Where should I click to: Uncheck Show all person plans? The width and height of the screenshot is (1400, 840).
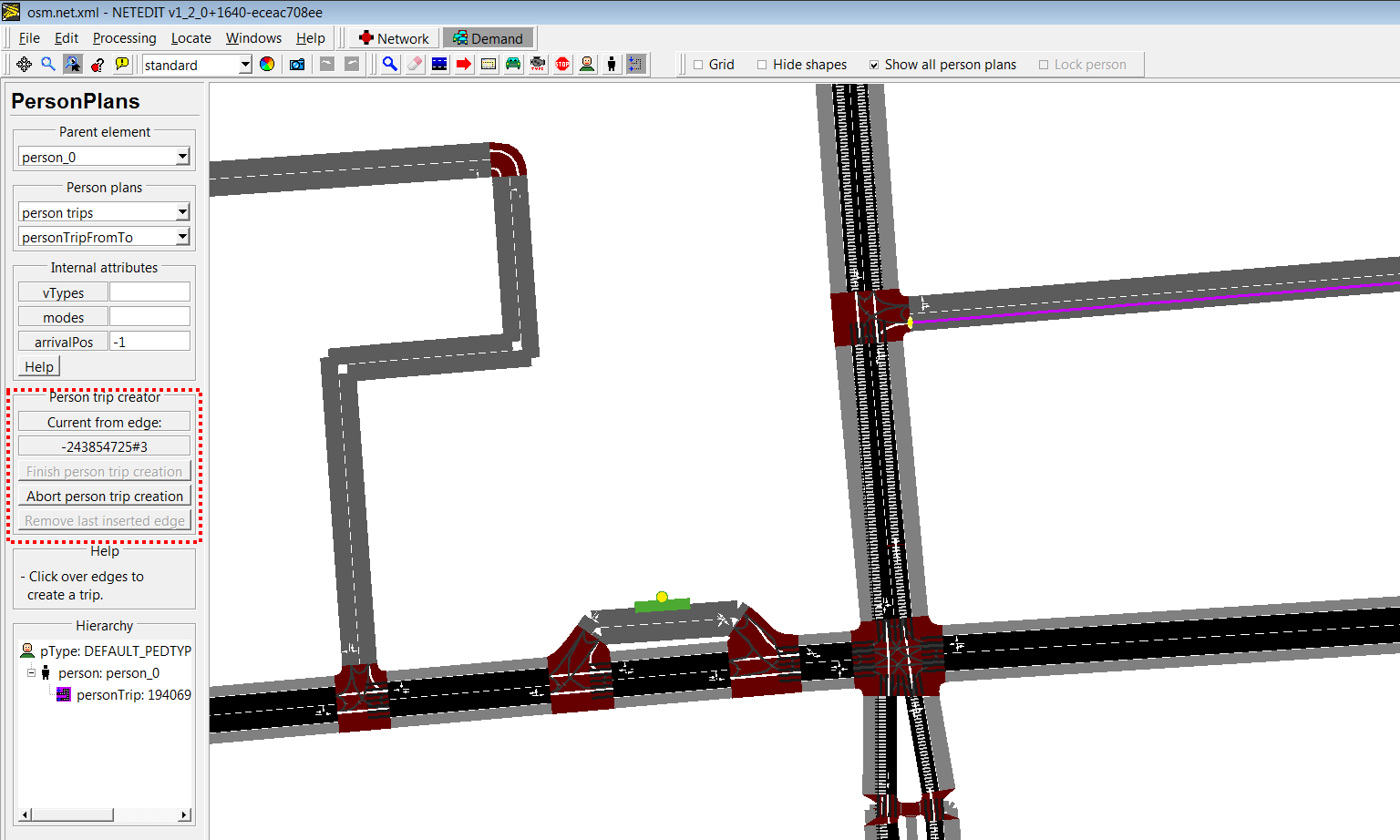pyautogui.click(x=874, y=65)
